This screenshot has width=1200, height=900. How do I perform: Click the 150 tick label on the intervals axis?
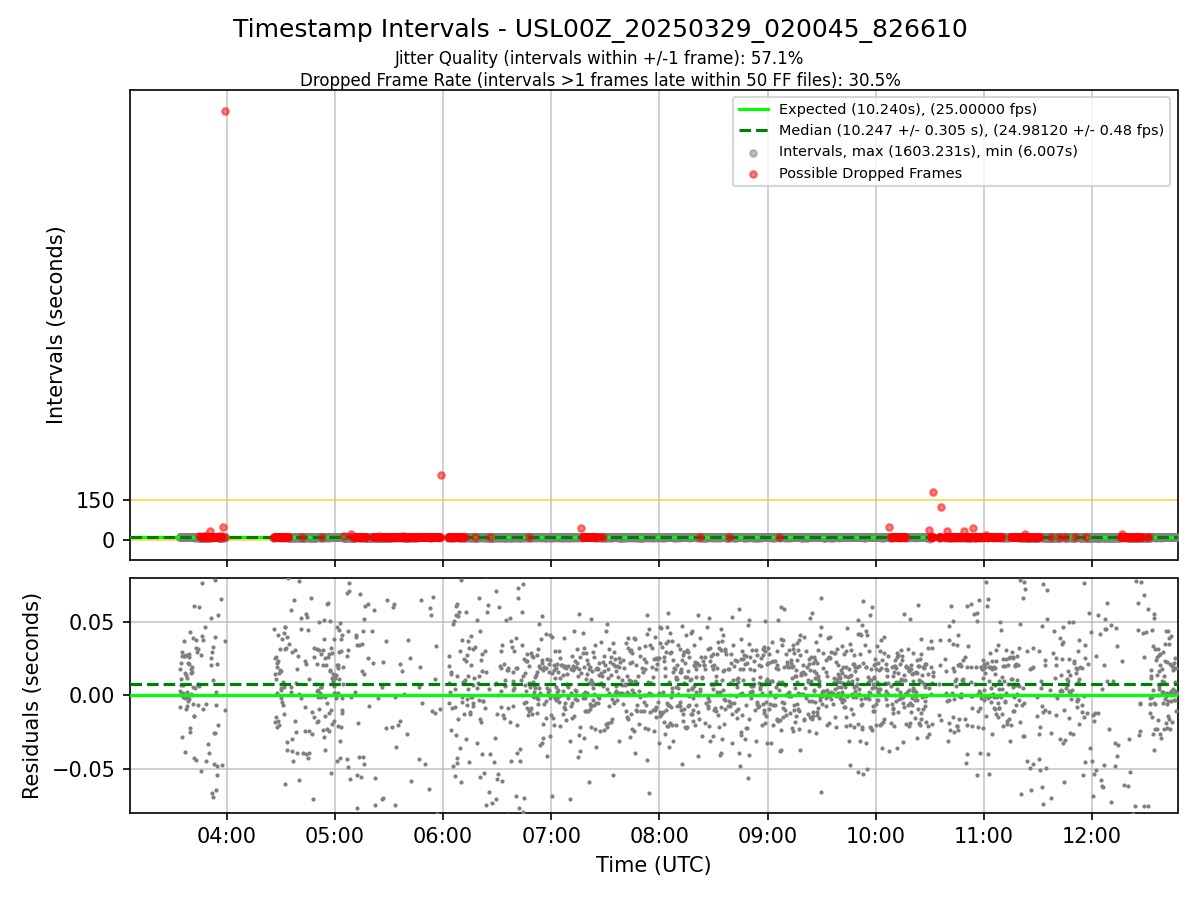click(95, 501)
